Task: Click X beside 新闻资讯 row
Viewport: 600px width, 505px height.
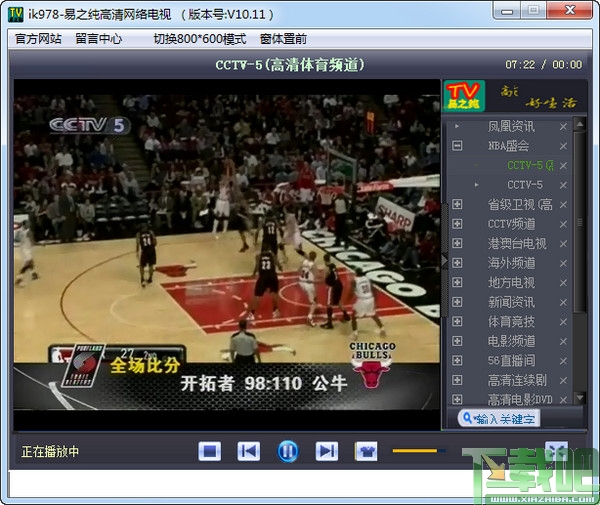Action: tap(563, 302)
